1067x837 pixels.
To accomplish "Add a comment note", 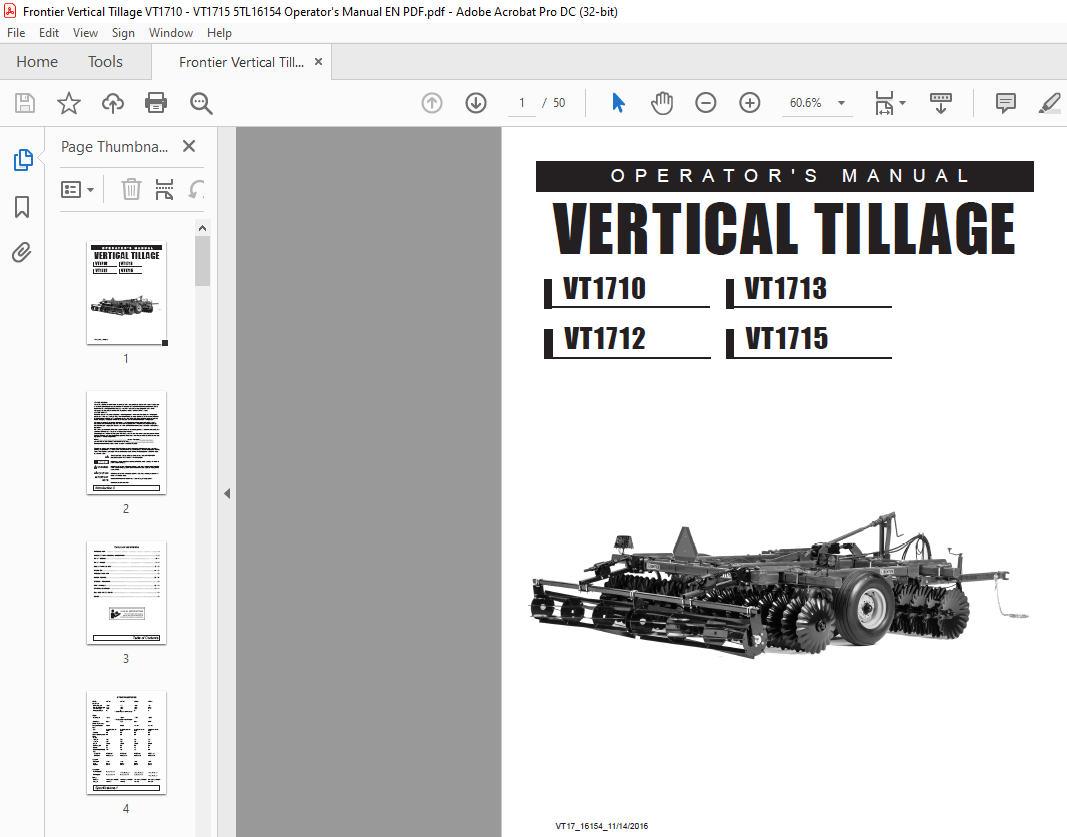I will tap(1006, 103).
